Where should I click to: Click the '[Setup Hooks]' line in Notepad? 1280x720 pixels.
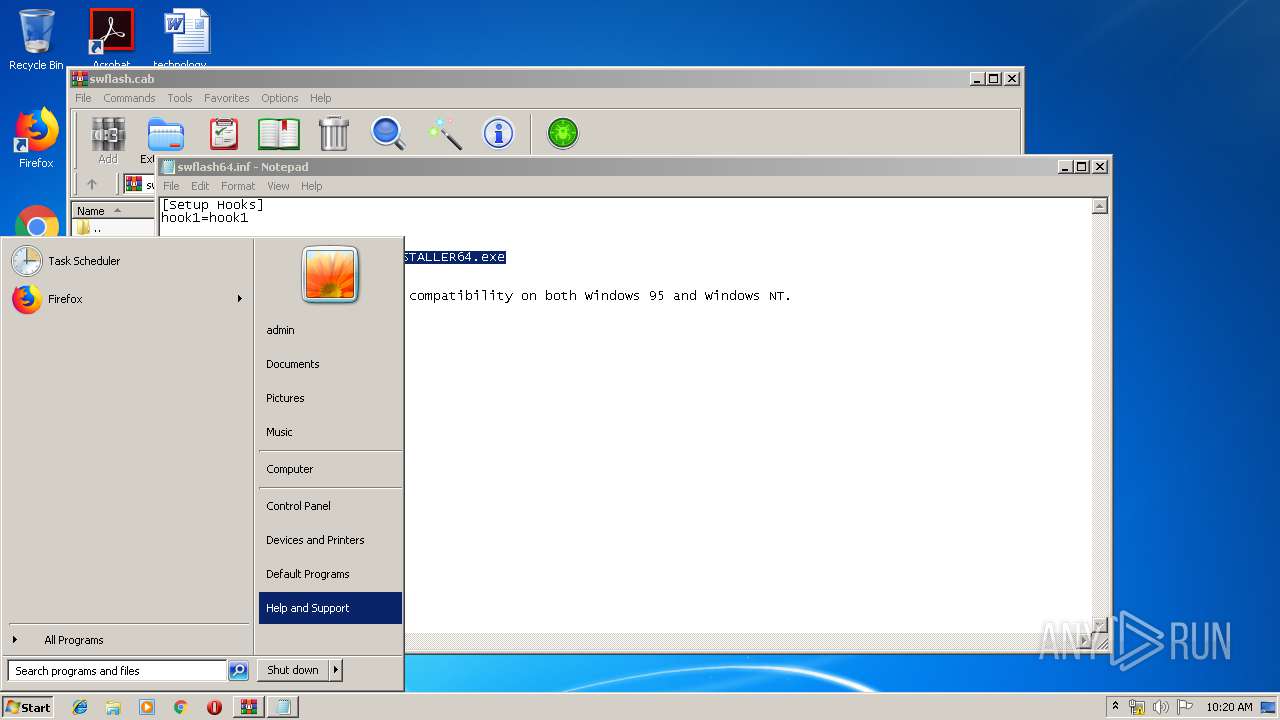[x=212, y=205]
